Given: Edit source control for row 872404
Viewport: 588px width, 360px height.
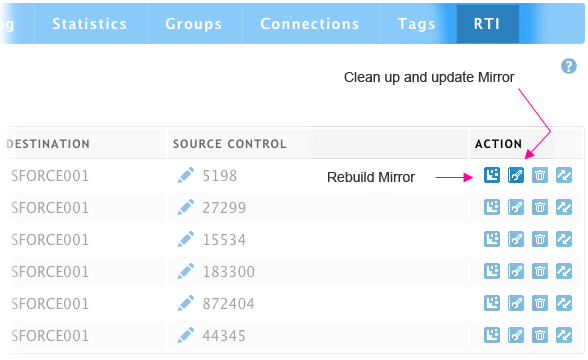Looking at the screenshot, I should pyautogui.click(x=186, y=303).
